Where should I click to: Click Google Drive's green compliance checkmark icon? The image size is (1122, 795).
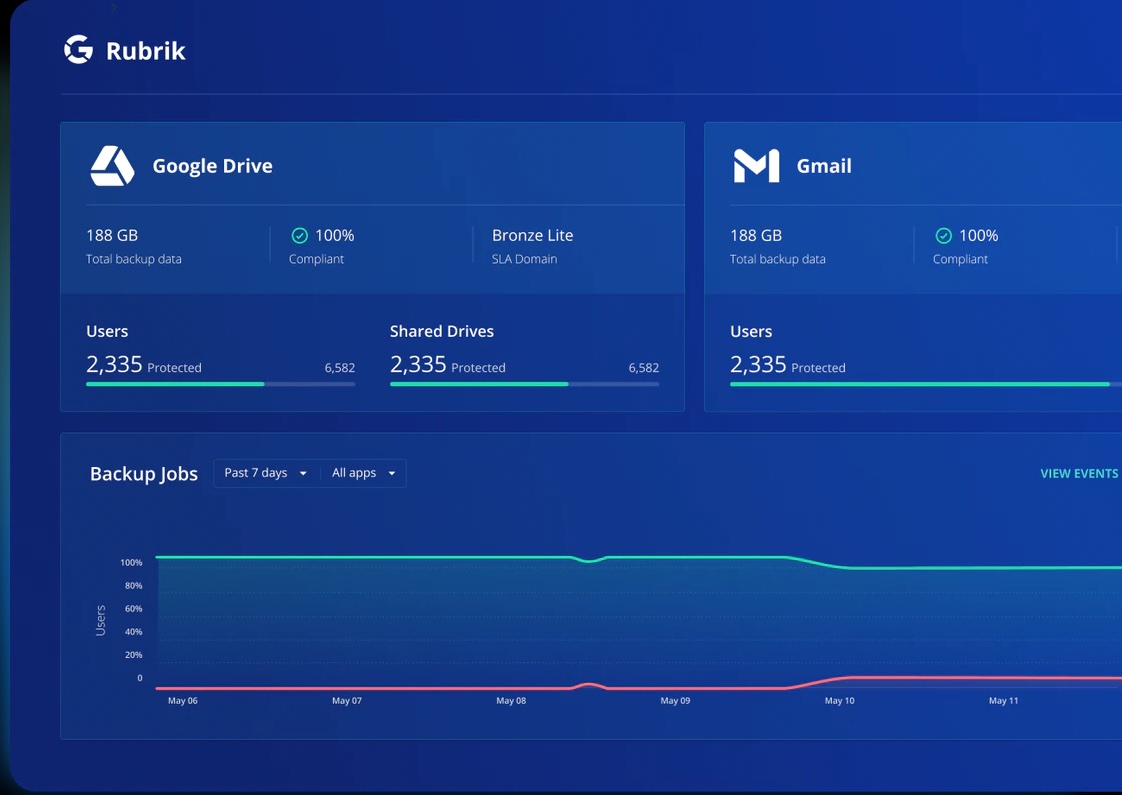(x=299, y=235)
